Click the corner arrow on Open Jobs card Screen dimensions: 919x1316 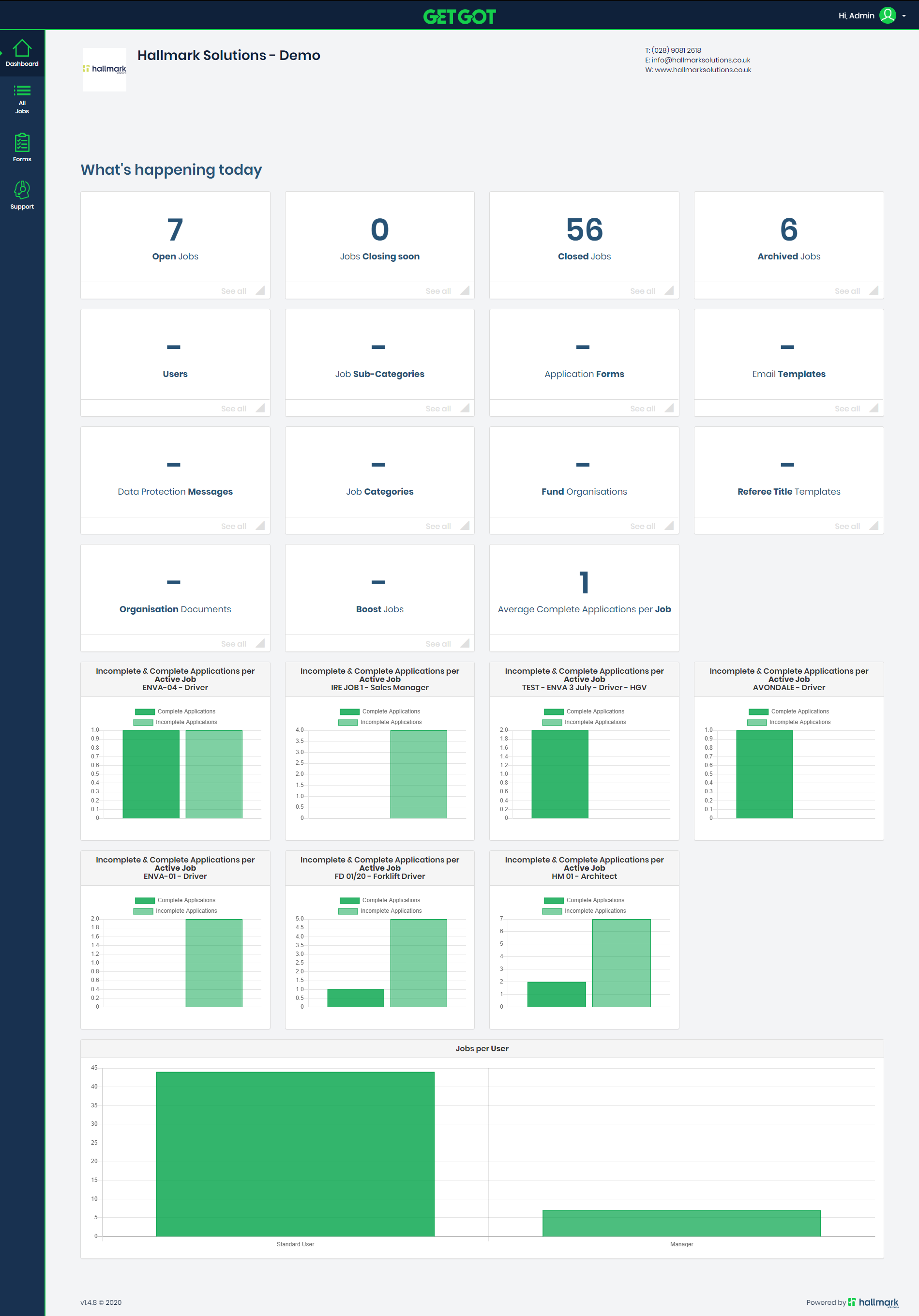tap(261, 290)
